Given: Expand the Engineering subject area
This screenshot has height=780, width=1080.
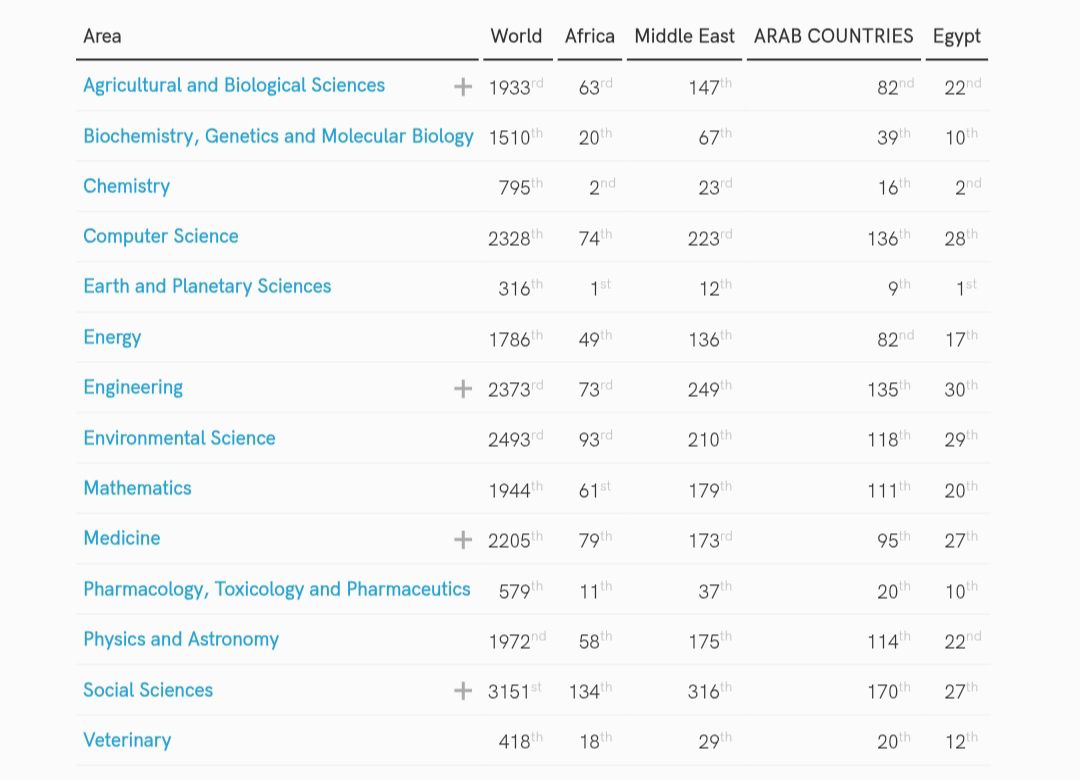Looking at the screenshot, I should [463, 387].
